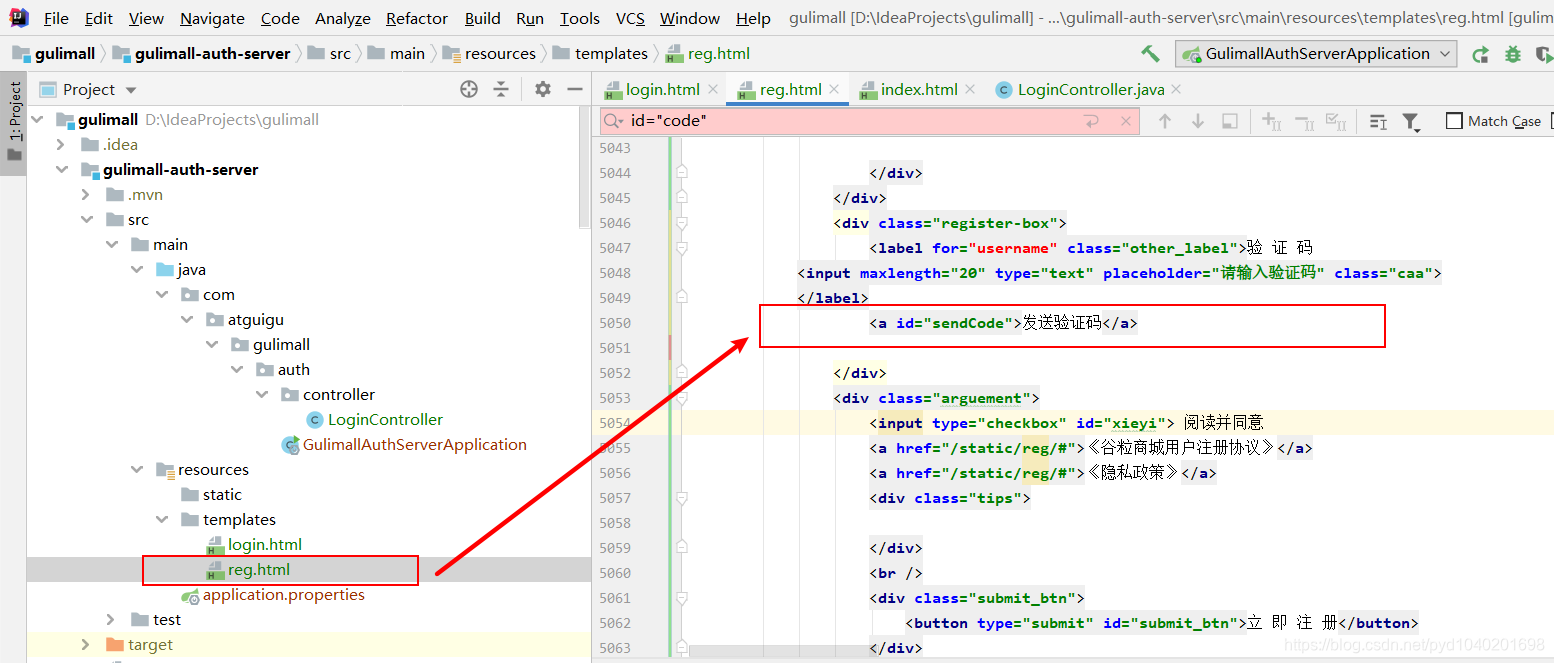The width and height of the screenshot is (1554, 663).
Task: Click line number 5050 in gutter
Action: 615,323
